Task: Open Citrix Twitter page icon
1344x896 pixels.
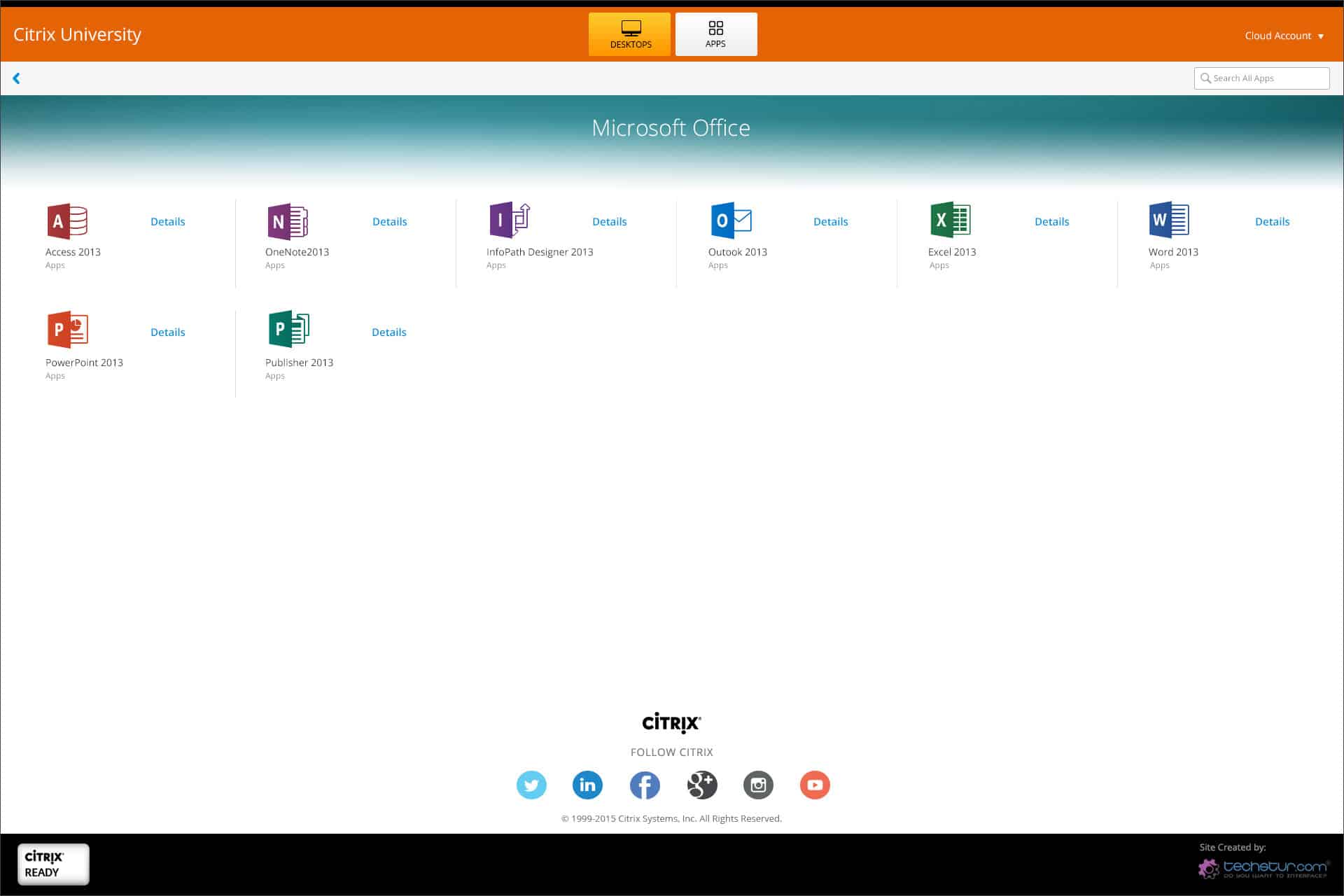Action: [x=531, y=785]
